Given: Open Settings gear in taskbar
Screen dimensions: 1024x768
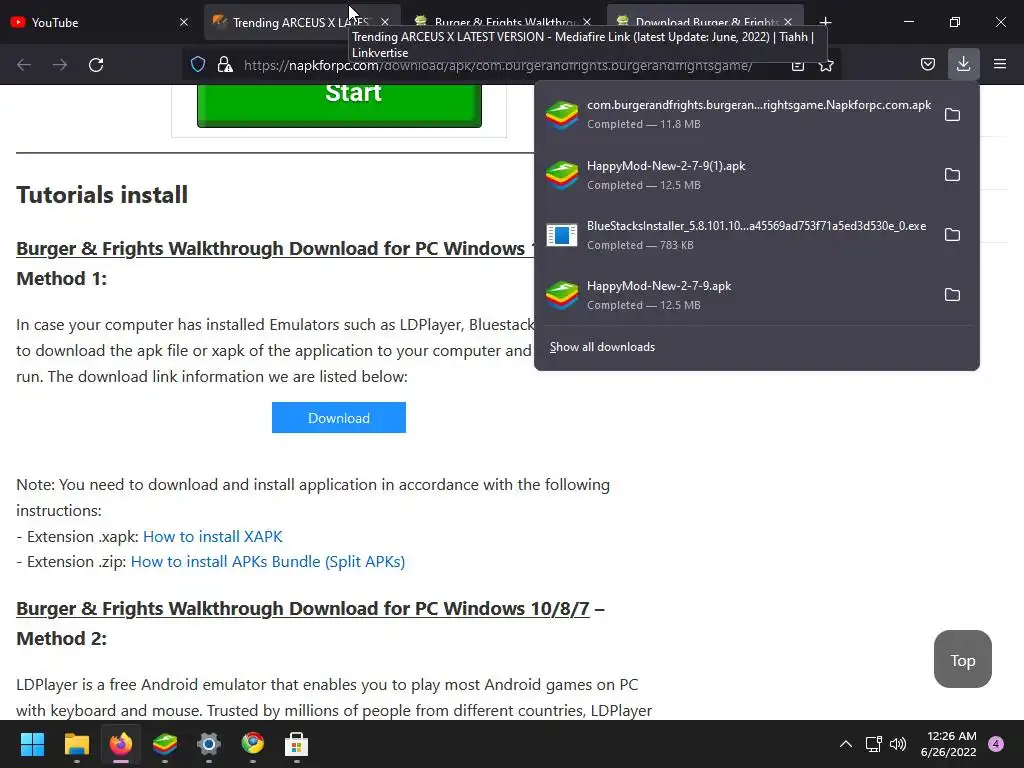Looking at the screenshot, I should (209, 744).
